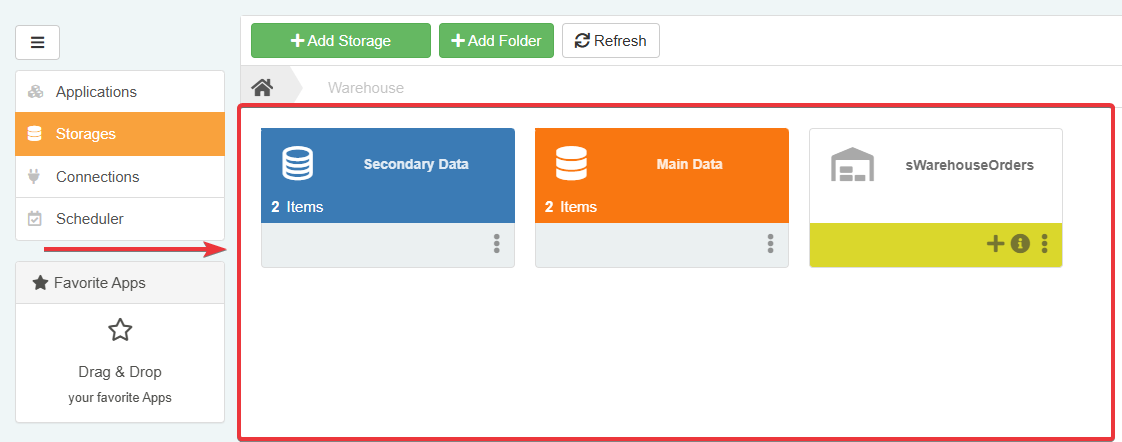Click the Add Folder button
The height and width of the screenshot is (442, 1122).
click(x=496, y=41)
